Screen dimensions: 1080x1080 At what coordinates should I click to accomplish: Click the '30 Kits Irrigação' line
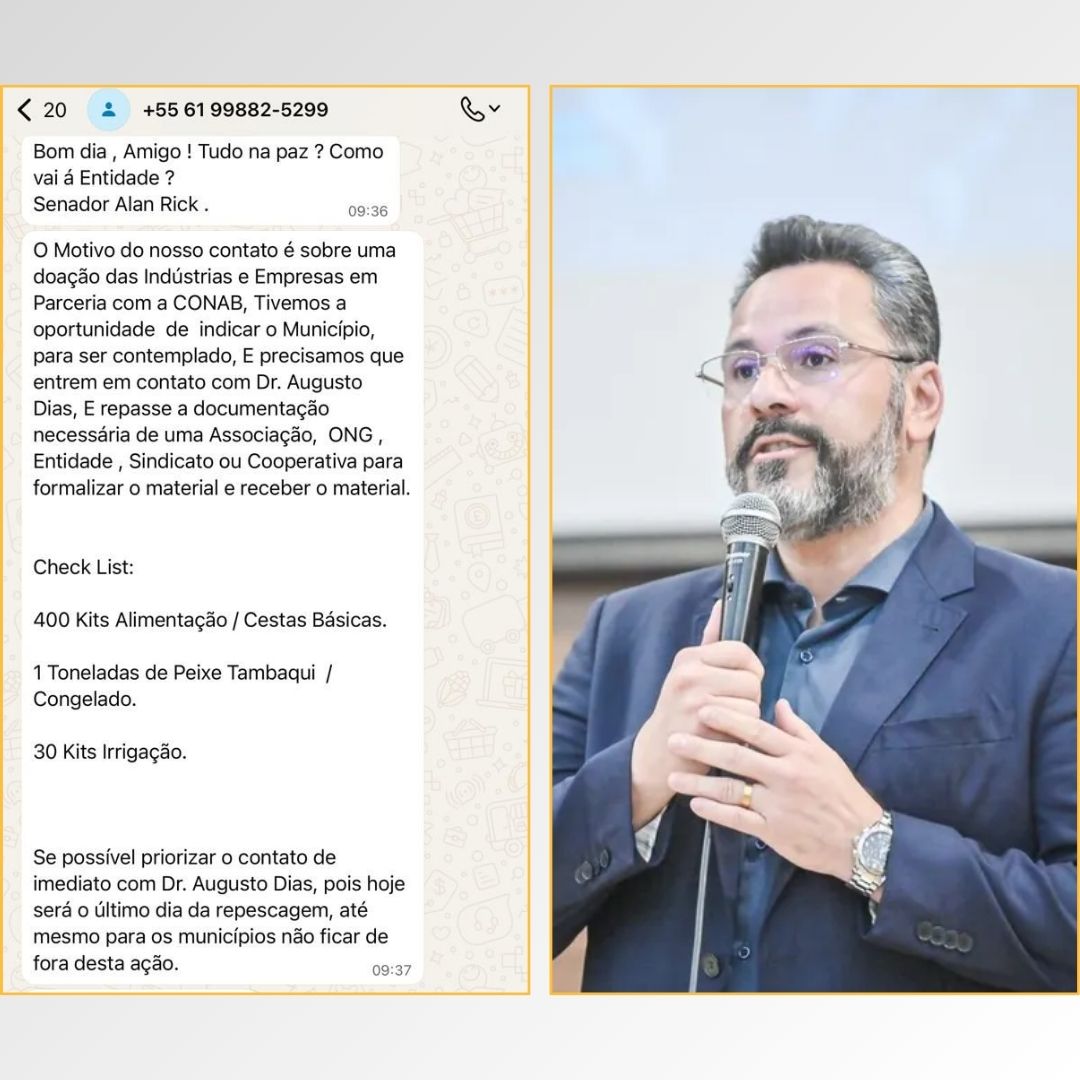[x=110, y=752]
